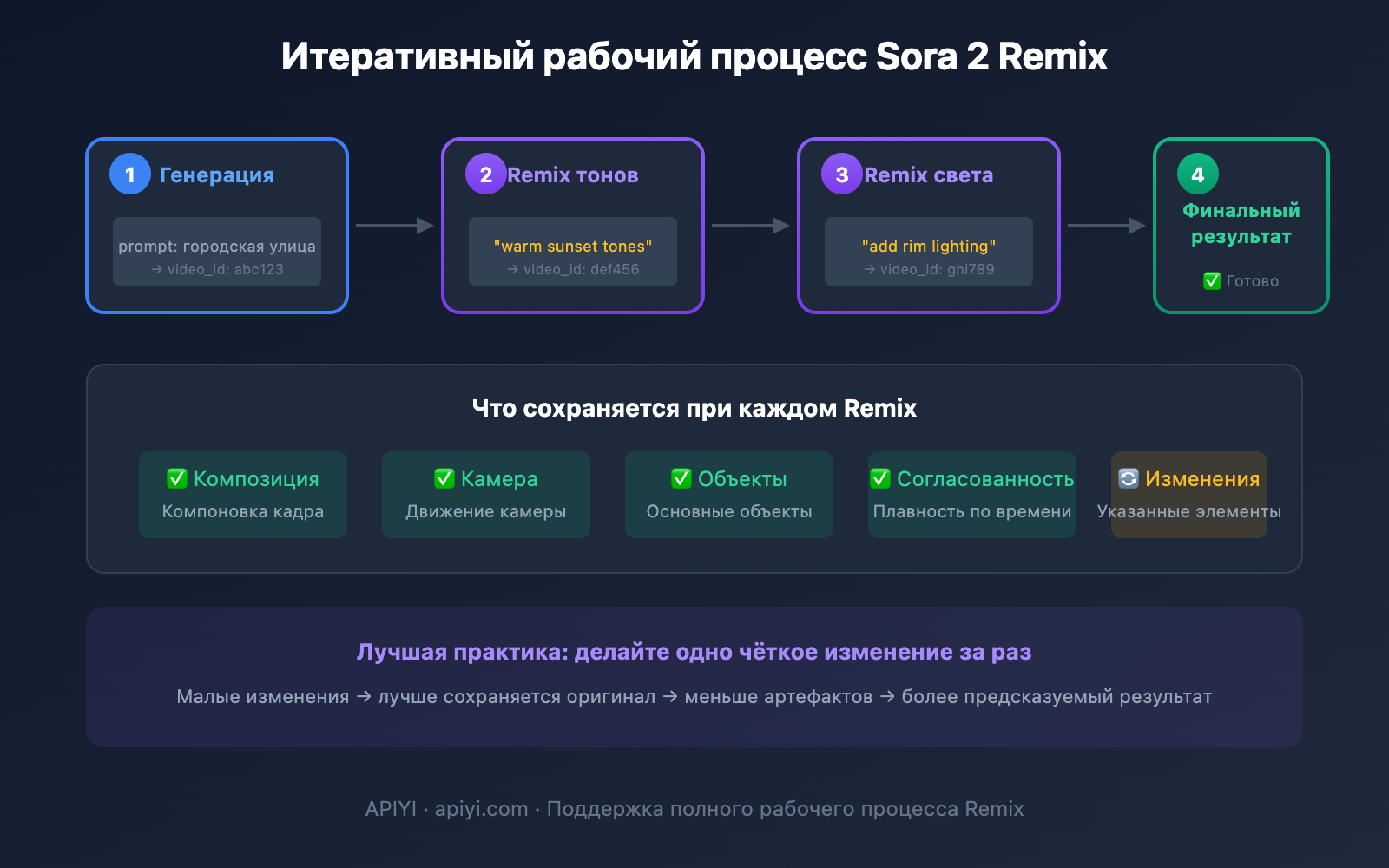Toggle the Объекты preservation checkbox
The width and height of the screenshot is (1389, 868).
[681, 478]
